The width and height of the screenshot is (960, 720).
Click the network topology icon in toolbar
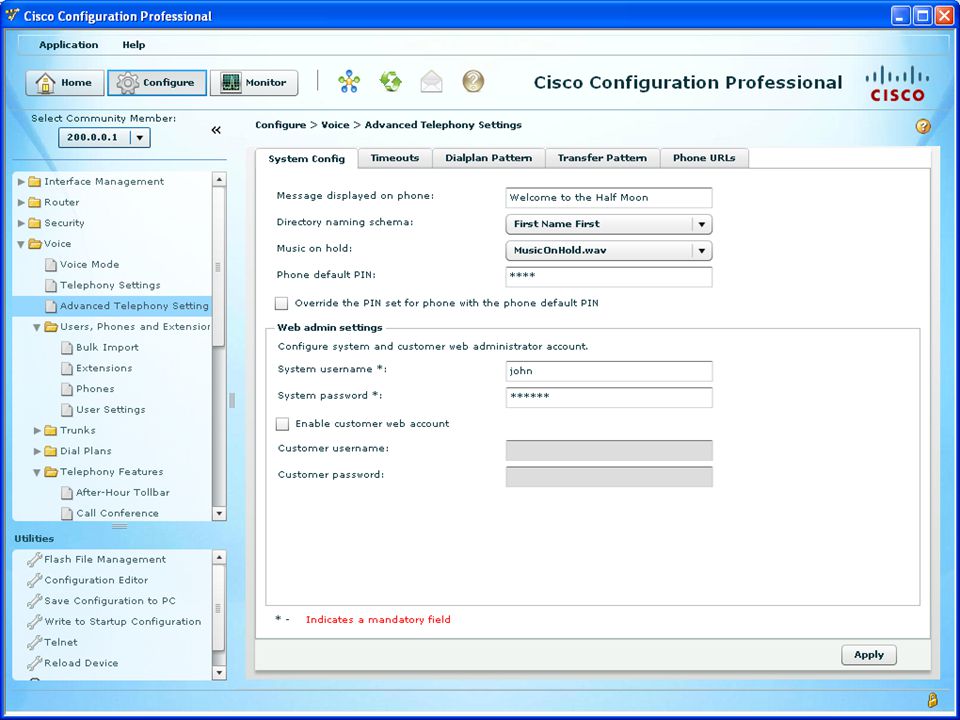[x=349, y=81]
